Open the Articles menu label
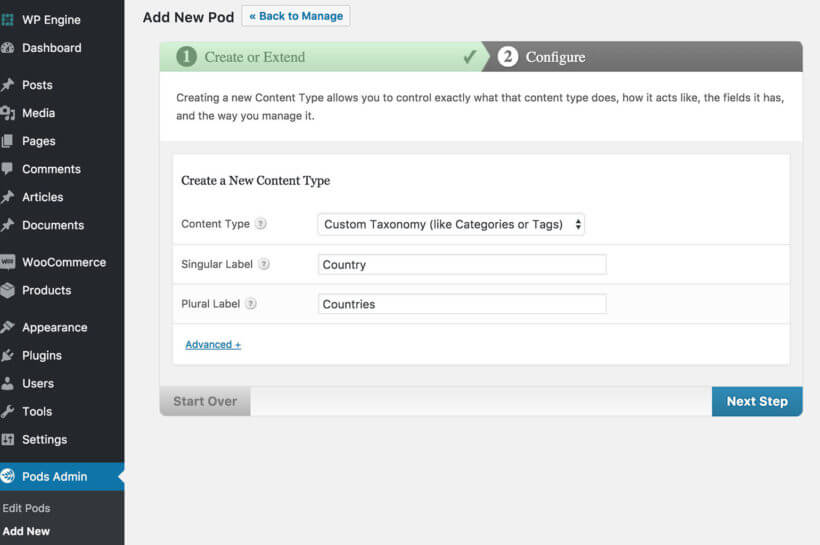820x545 pixels. pyautogui.click(x=42, y=197)
